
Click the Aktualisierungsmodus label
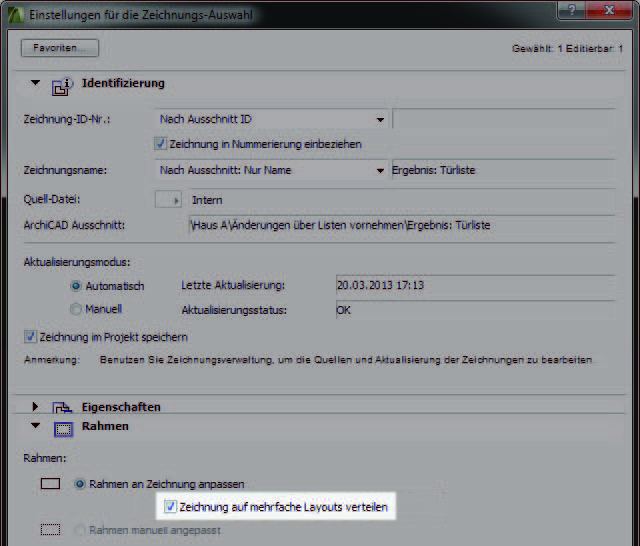(77, 262)
